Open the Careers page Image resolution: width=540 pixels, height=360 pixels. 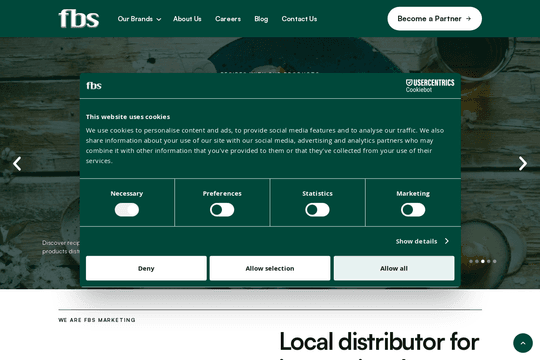point(228,19)
